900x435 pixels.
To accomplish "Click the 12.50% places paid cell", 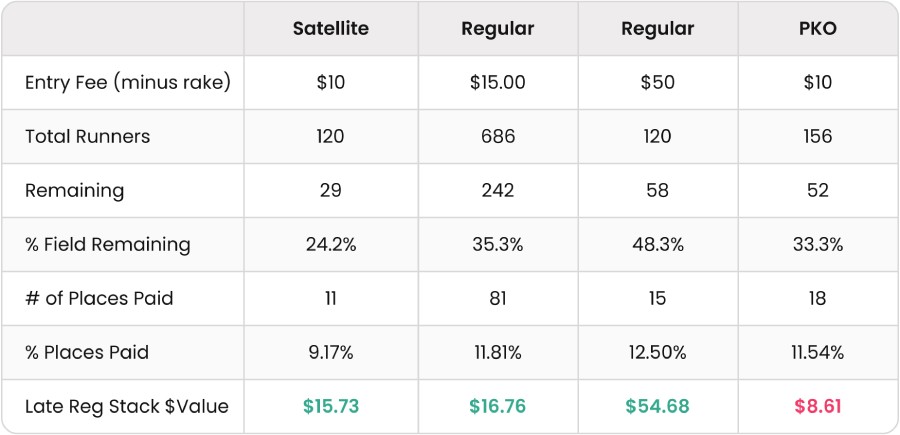I will [x=657, y=352].
